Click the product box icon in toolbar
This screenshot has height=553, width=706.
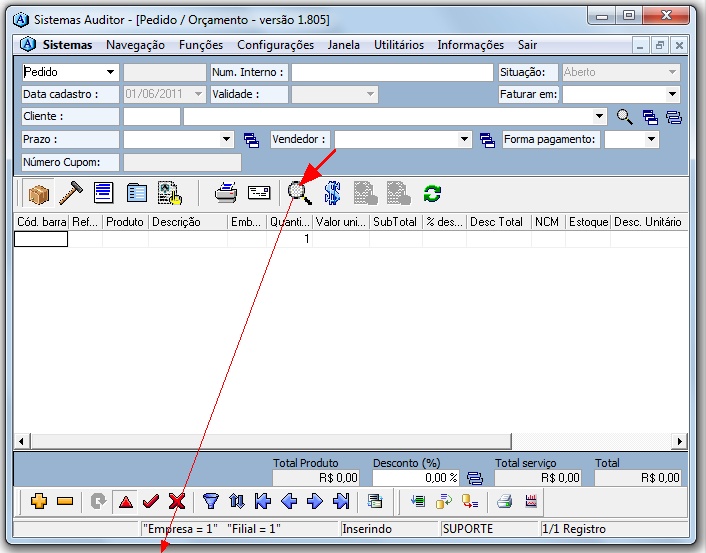click(39, 194)
